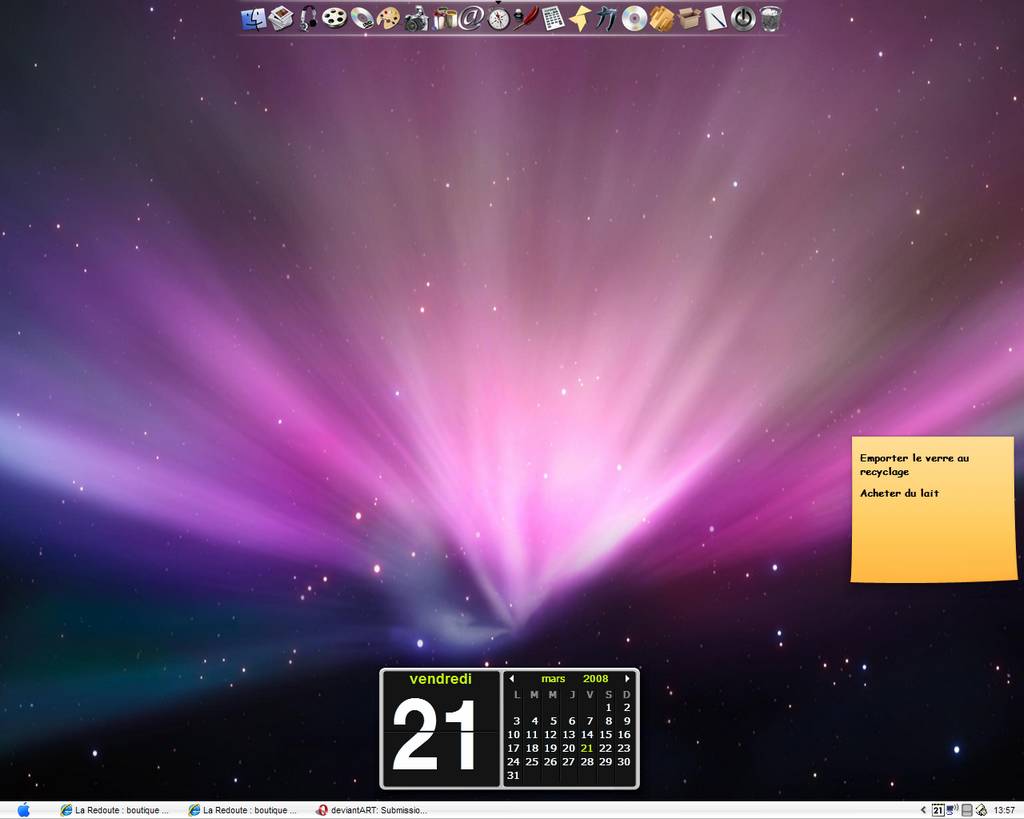Screen dimensions: 1024x819
Task: Select day 28 in the March calendar
Action: coord(587,762)
